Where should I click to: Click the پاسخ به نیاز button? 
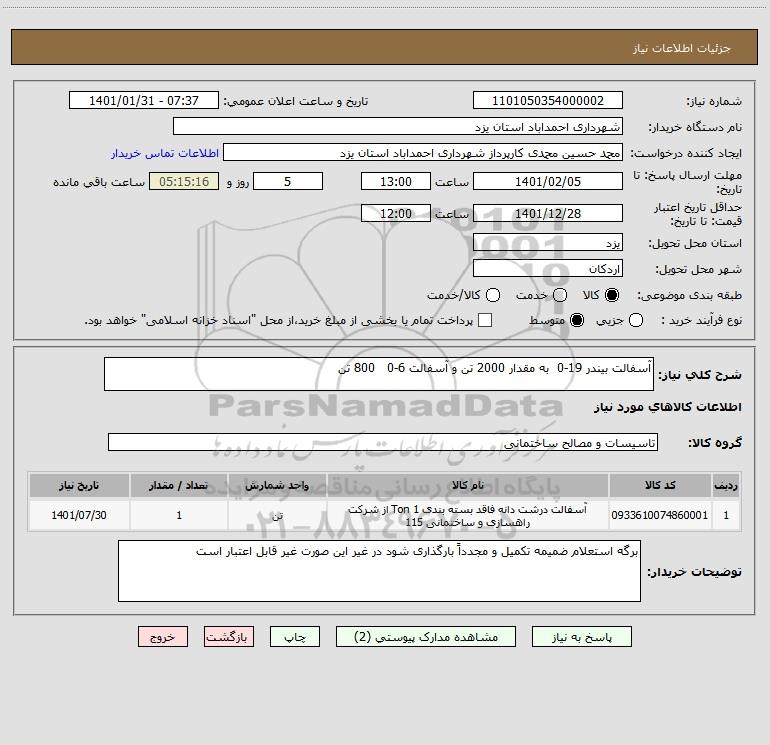pyautogui.click(x=581, y=636)
